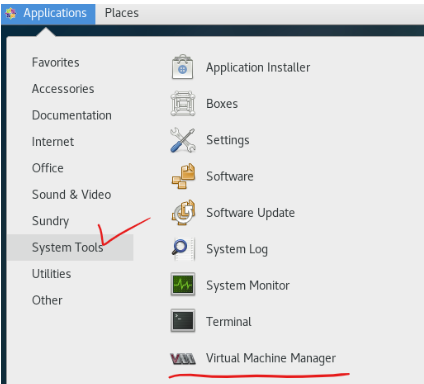The width and height of the screenshot is (424, 384).
Task: Click the Terminal text label
Action: pos(229,322)
